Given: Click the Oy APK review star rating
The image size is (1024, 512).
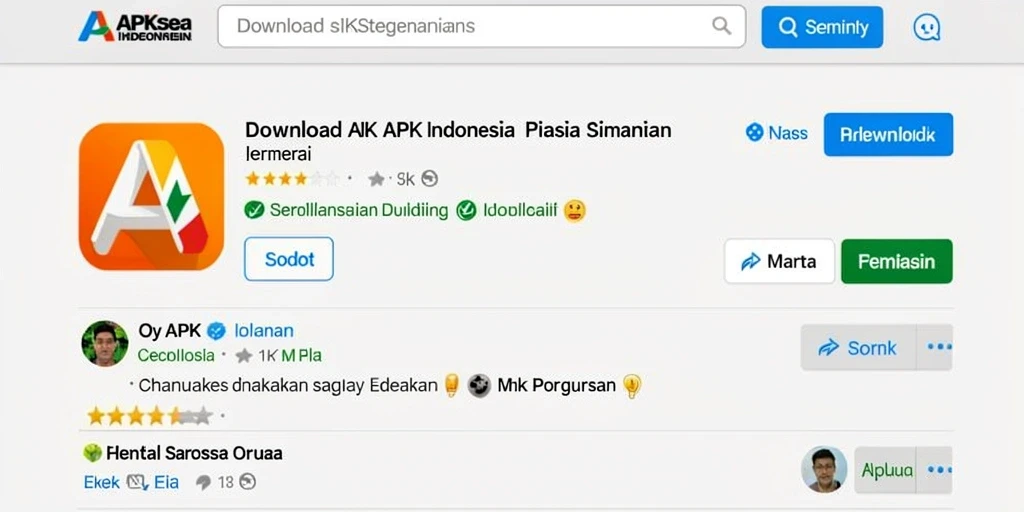Looking at the screenshot, I should click(150, 415).
